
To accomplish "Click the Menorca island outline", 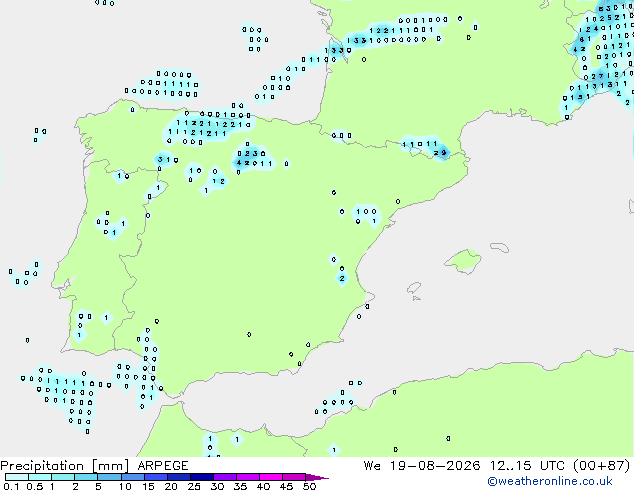I will tap(500, 247).
